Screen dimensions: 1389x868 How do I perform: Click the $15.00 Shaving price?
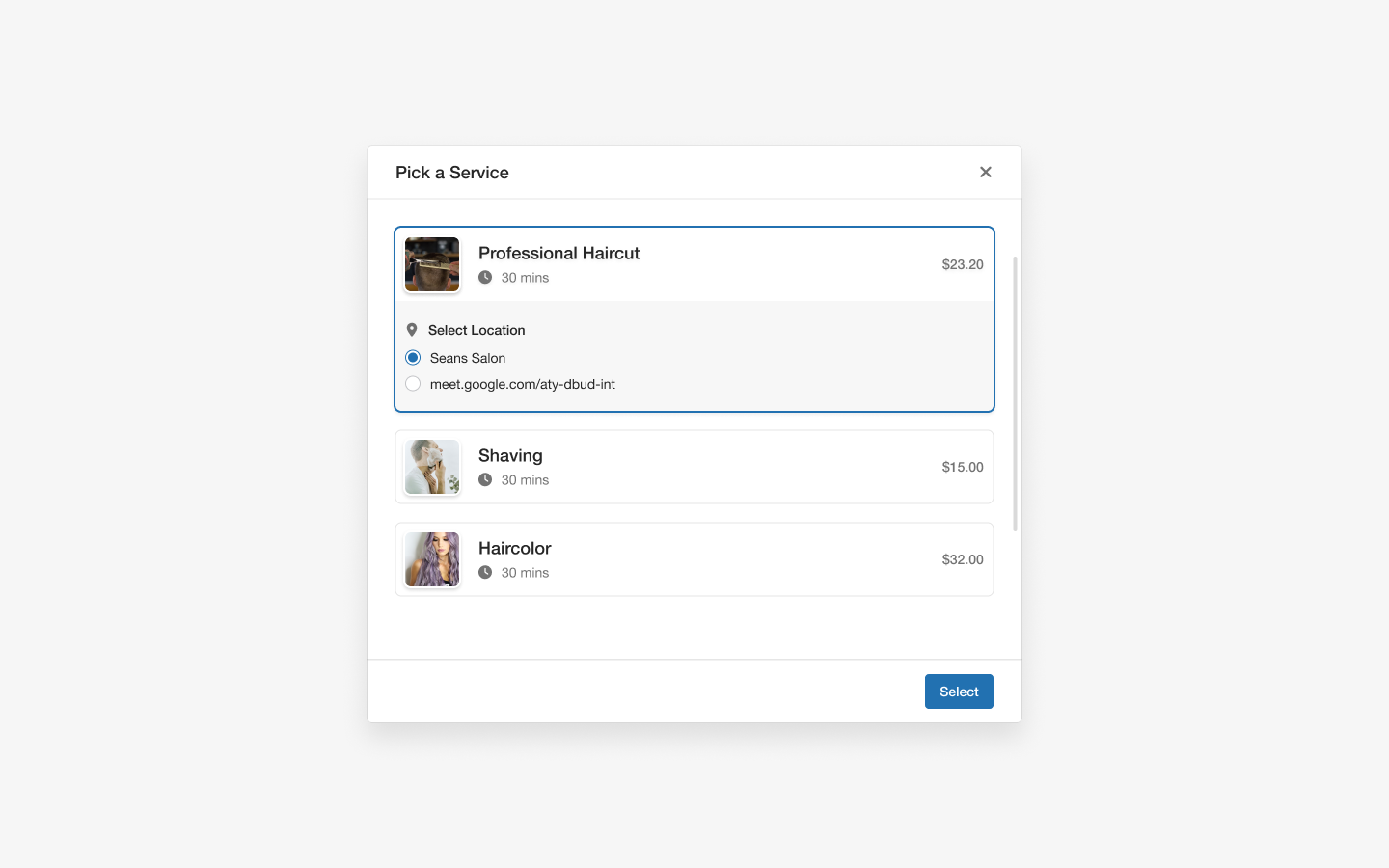pos(963,467)
